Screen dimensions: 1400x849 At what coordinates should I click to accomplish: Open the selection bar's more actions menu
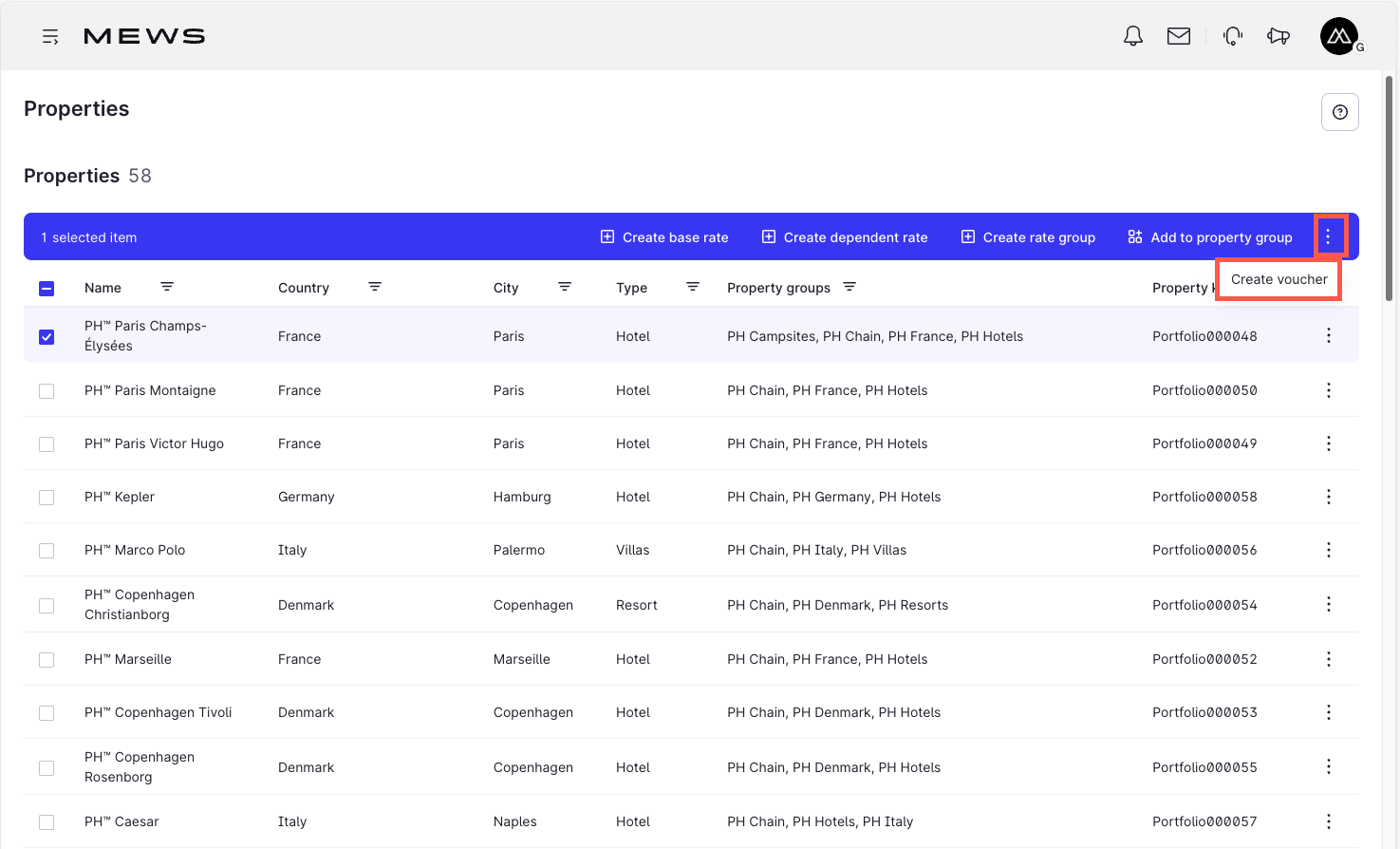(1328, 236)
